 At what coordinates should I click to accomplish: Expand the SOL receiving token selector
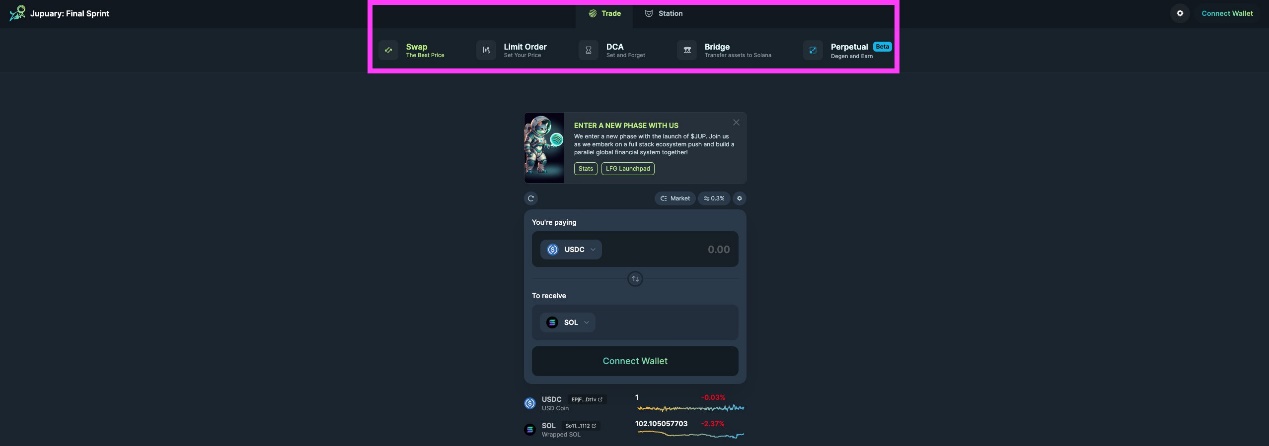tap(568, 322)
